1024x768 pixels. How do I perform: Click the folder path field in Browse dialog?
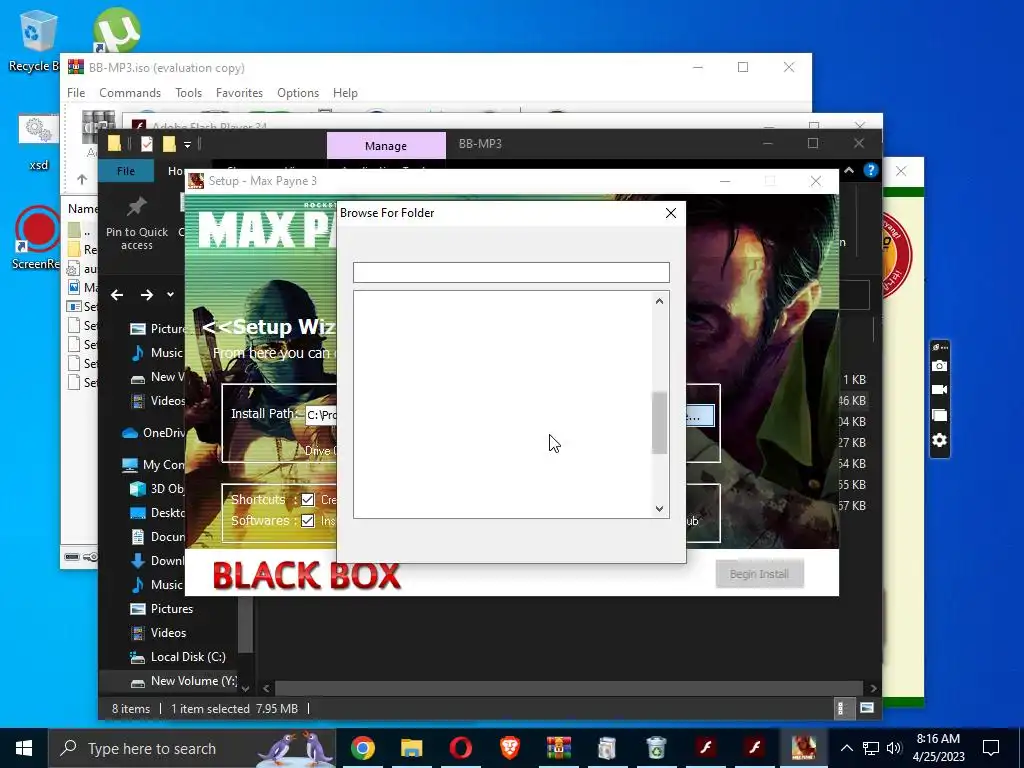tap(511, 272)
